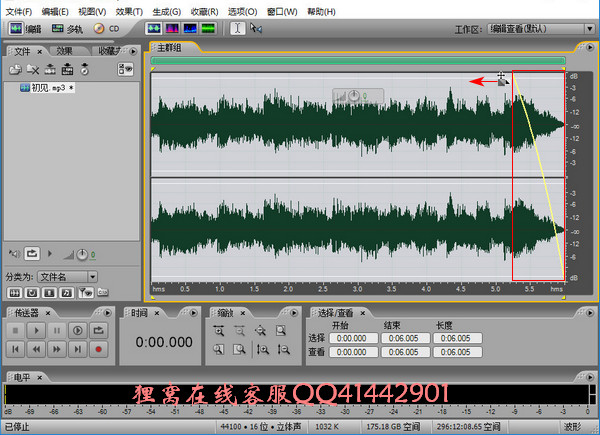Viewport: 600px width, 435px height.
Task: Open the 效果(T) menu
Action: pos(129,11)
